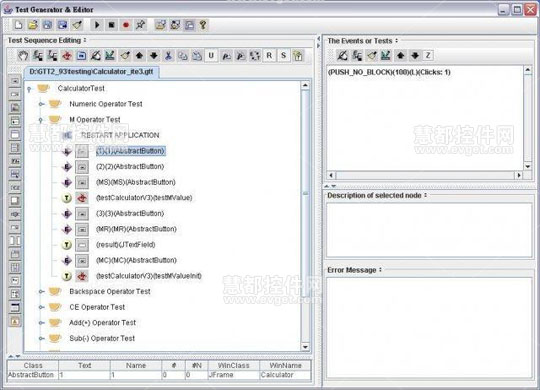This screenshot has height=390, width=540.
Task: Select the (3)(3)(AbstractButton) tree item
Action: [x=130, y=214]
